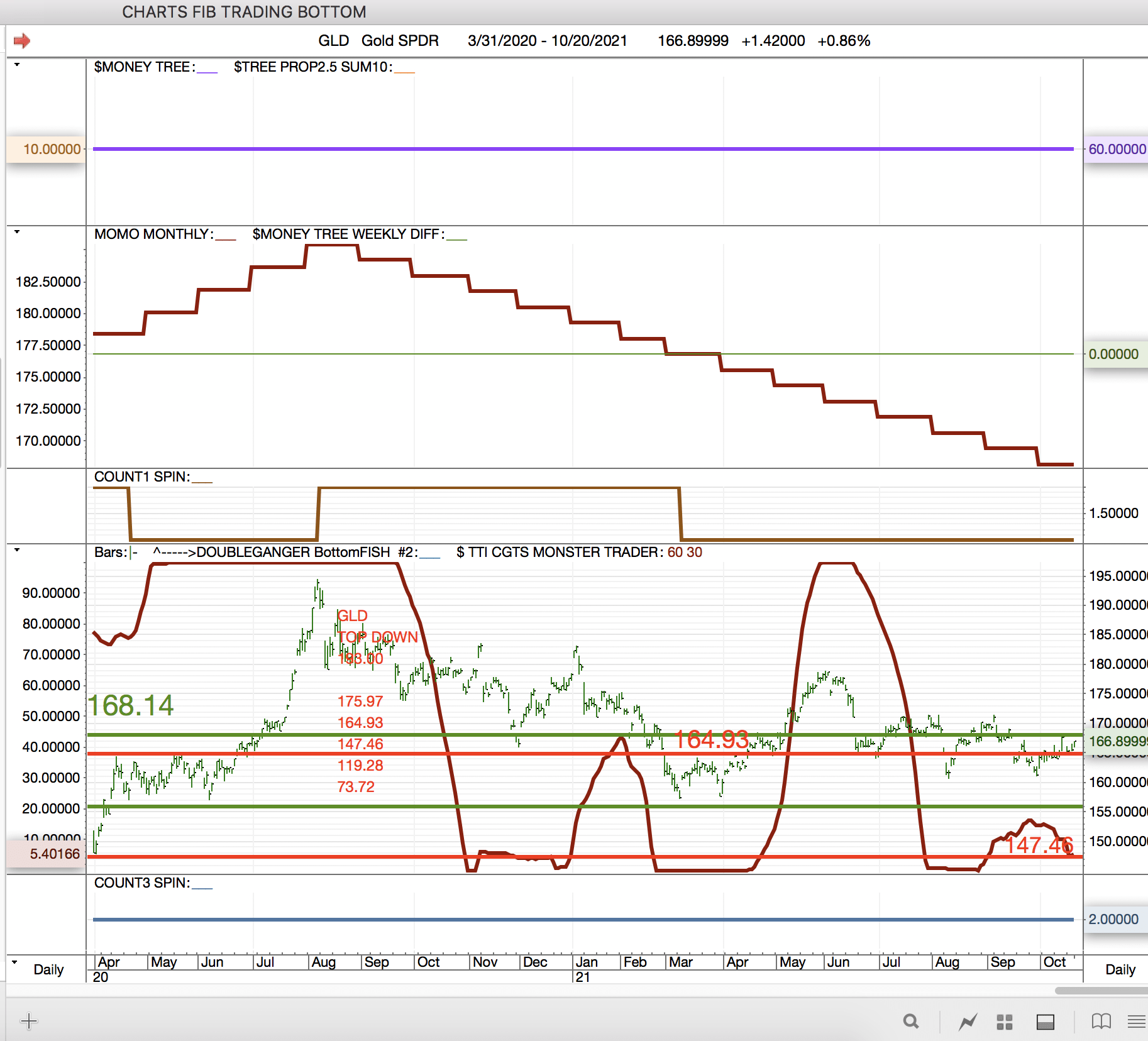Screen dimensions: 1148x1041
Task: Click the horizontal scrollbar thumb below the chart
Action: tap(1101, 991)
